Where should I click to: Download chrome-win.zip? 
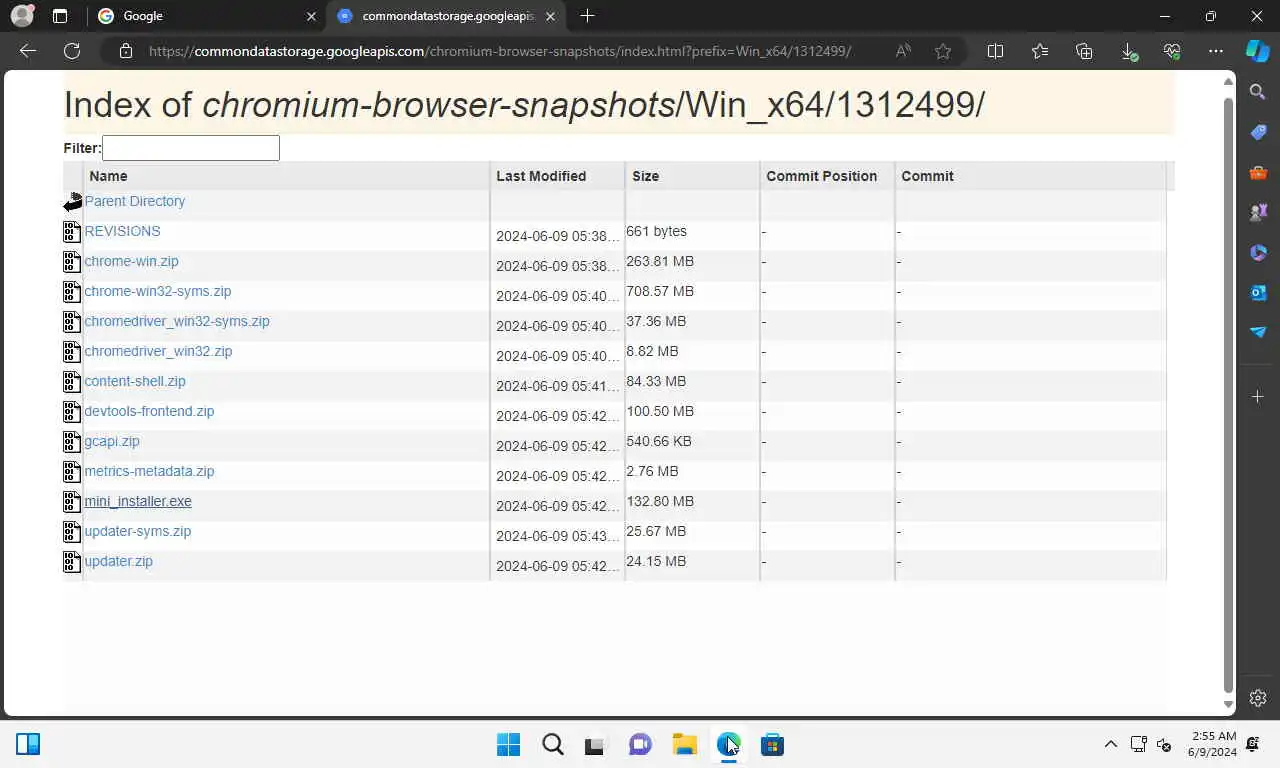click(131, 261)
